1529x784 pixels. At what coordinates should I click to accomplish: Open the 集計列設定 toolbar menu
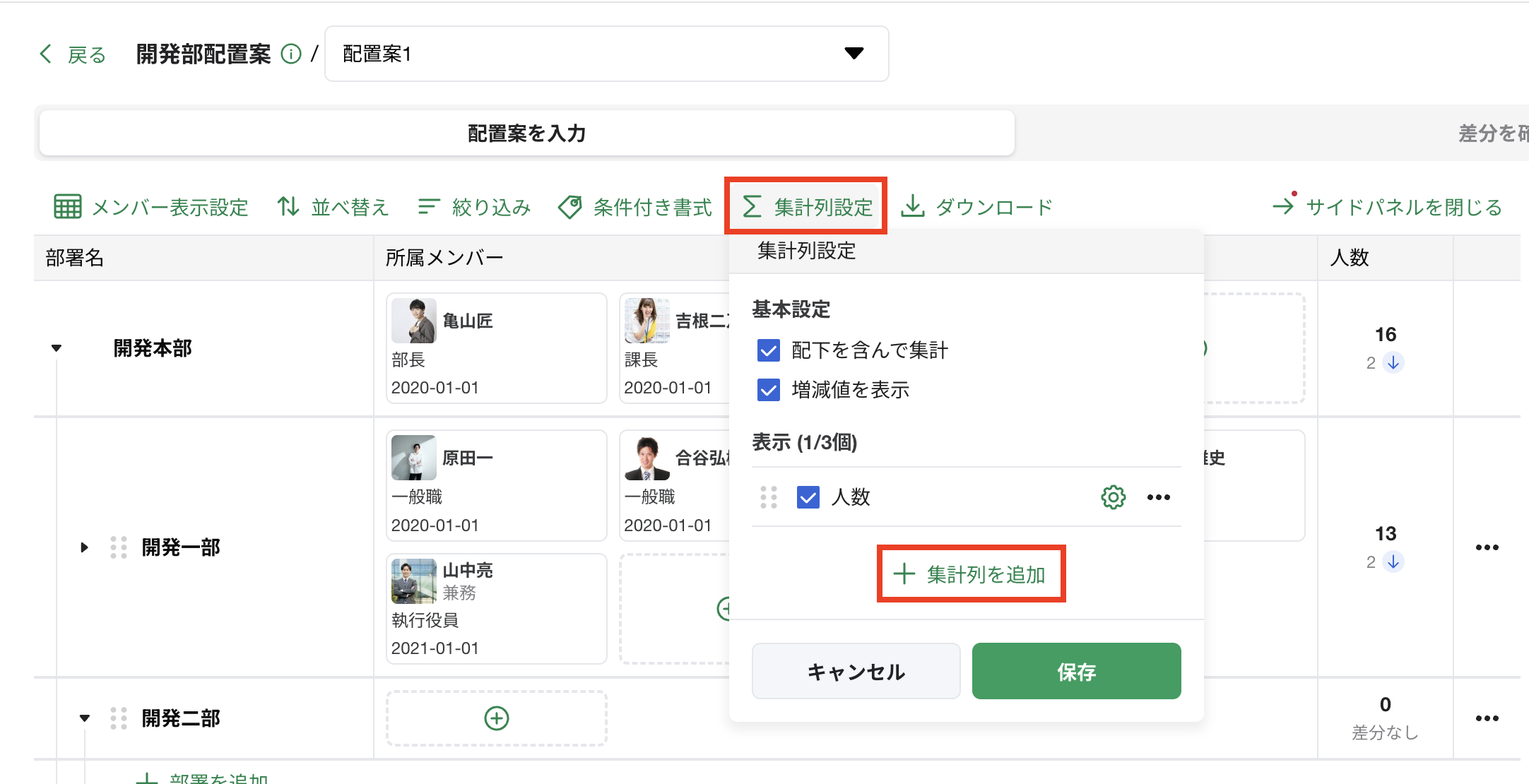click(806, 207)
